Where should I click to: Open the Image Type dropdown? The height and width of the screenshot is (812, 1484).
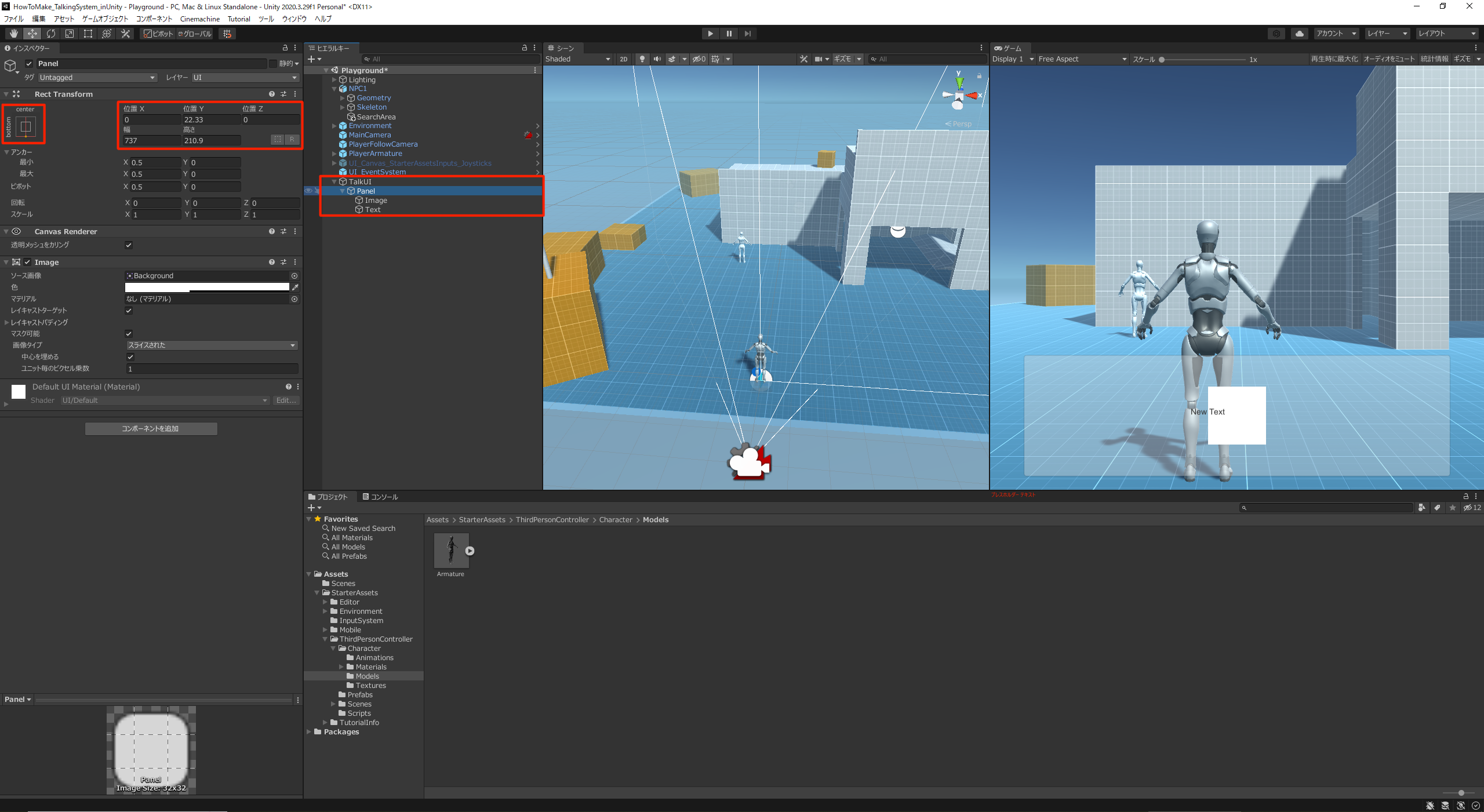212,345
